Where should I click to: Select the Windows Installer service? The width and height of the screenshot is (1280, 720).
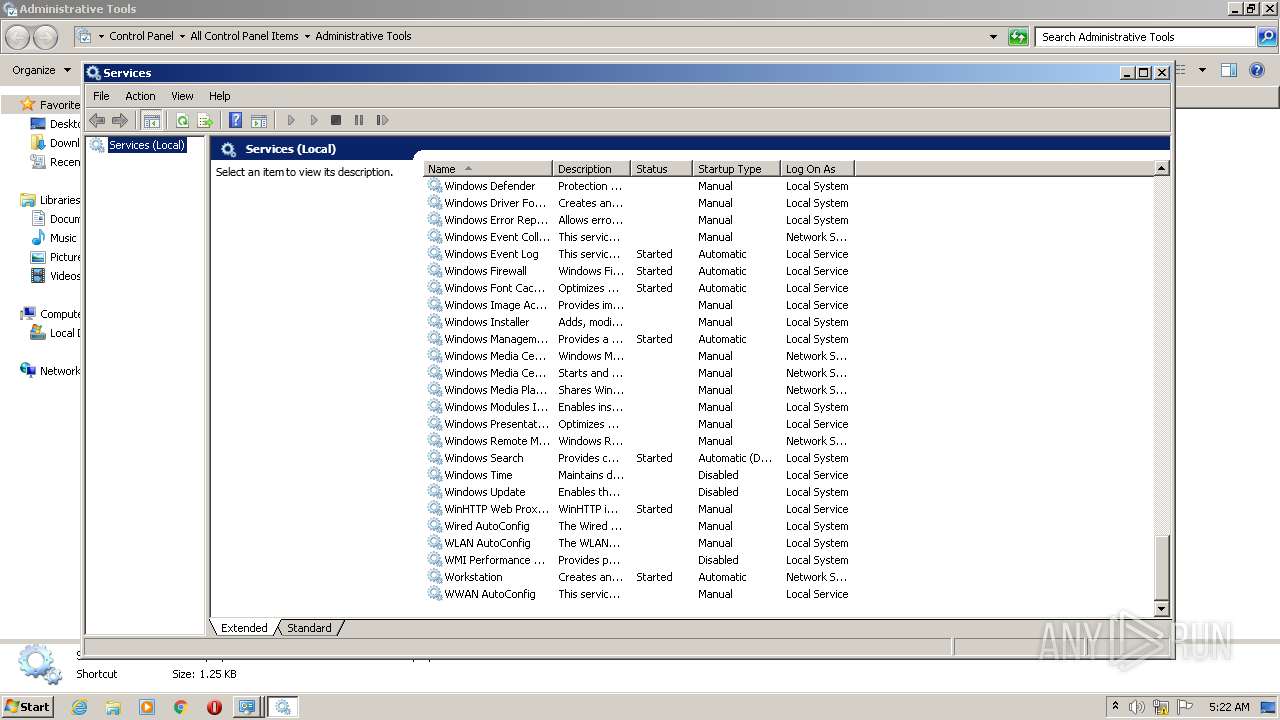(487, 322)
